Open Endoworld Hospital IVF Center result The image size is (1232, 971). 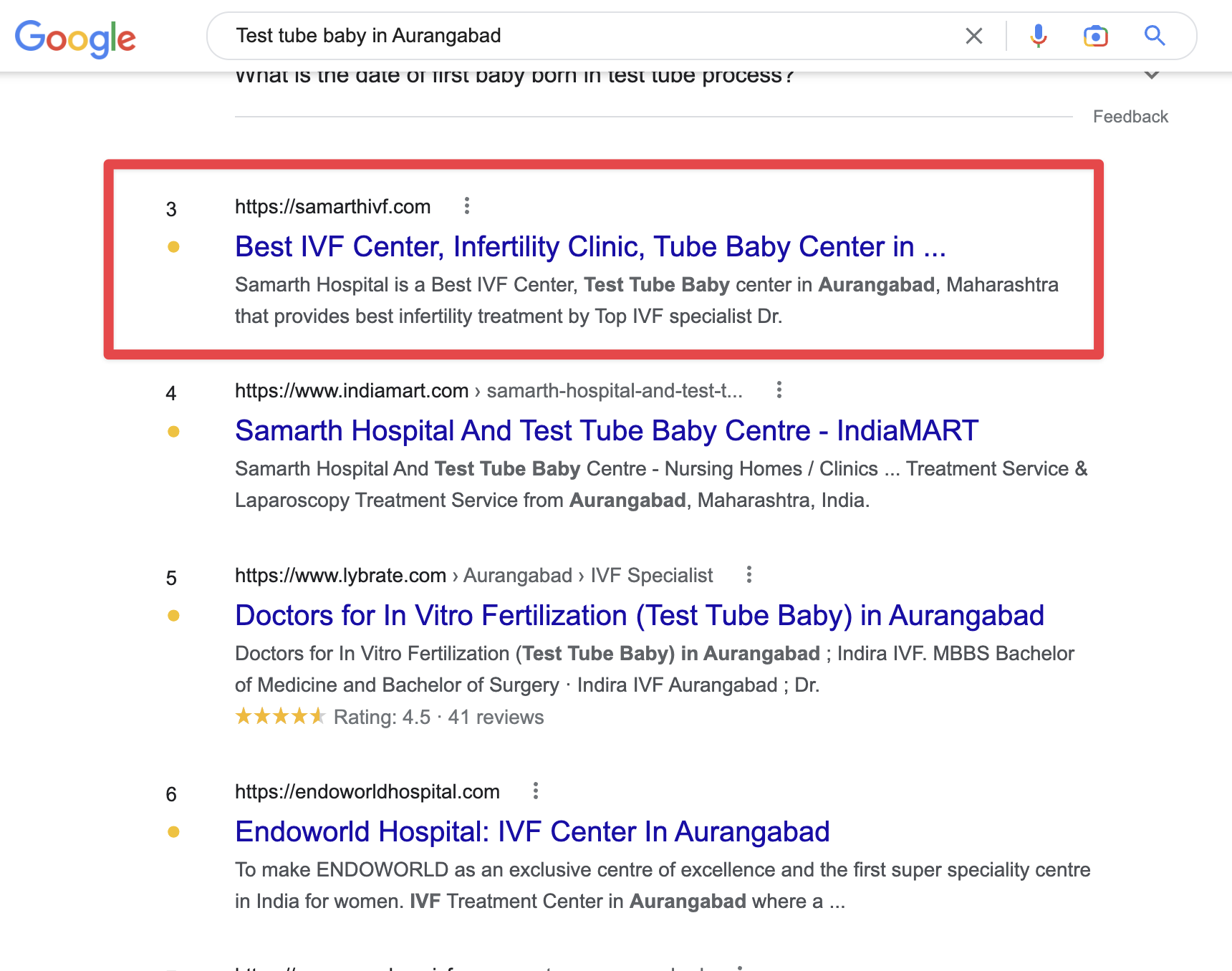pos(532,832)
